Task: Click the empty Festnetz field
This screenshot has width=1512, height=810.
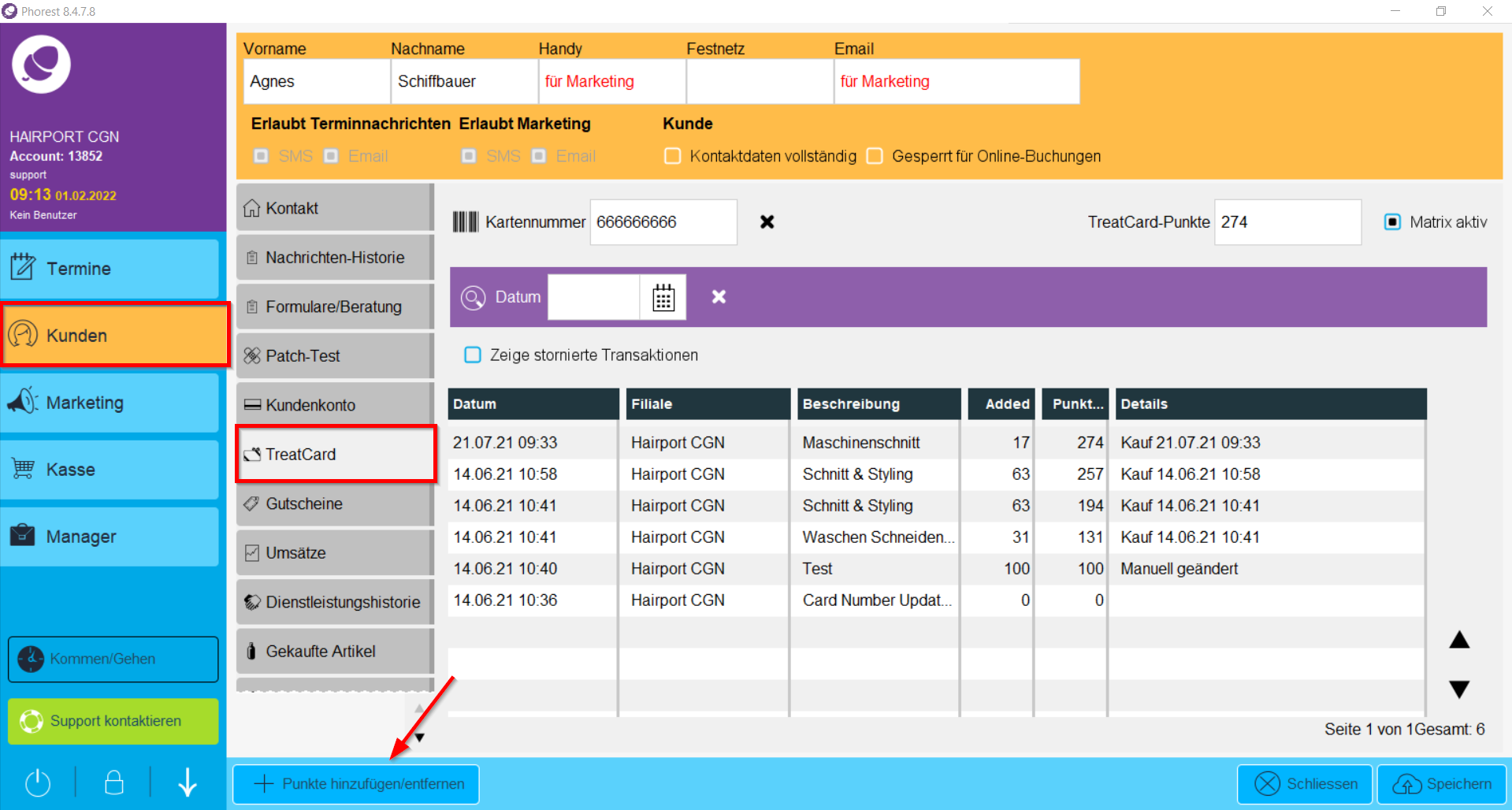Action: pos(760,81)
